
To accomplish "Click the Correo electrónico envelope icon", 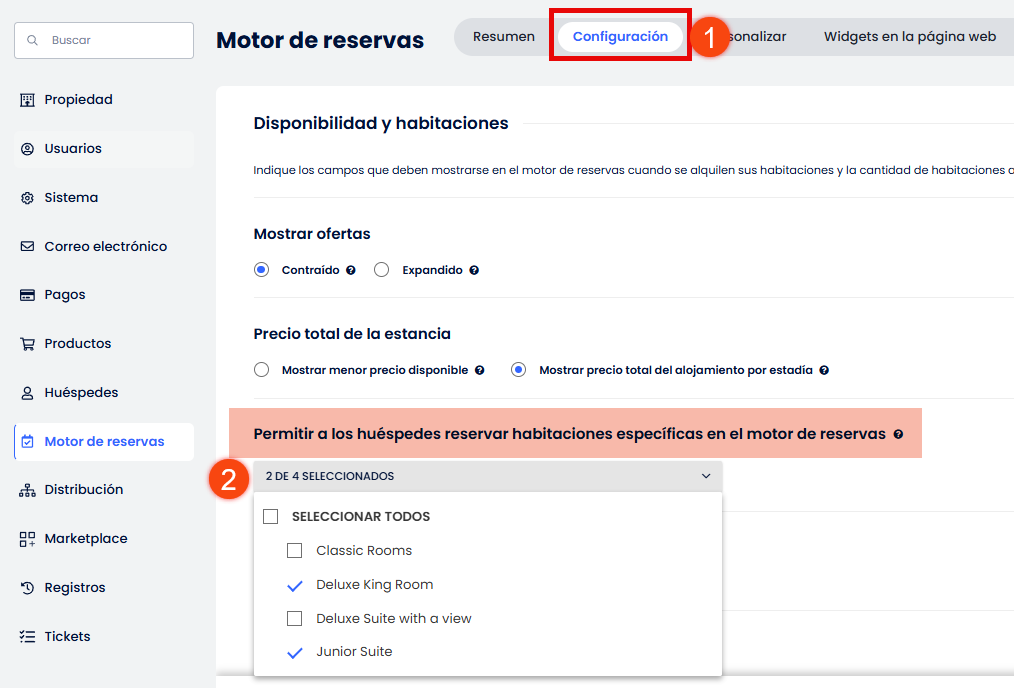I will (27, 247).
